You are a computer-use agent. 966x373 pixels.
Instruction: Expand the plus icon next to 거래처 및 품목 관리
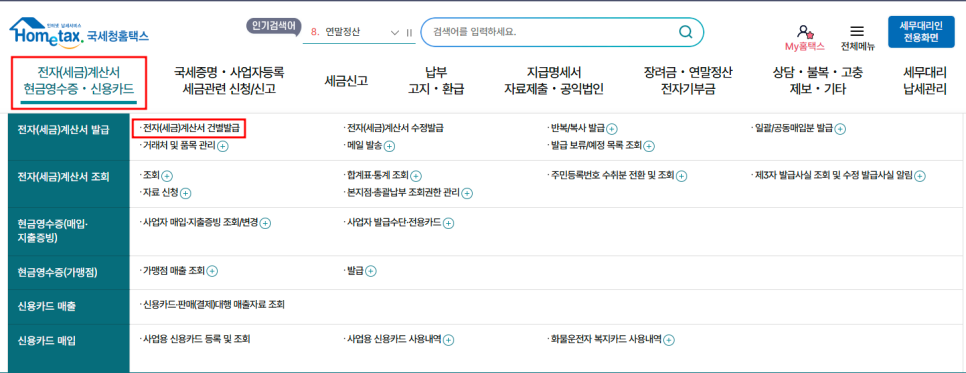tap(223, 146)
